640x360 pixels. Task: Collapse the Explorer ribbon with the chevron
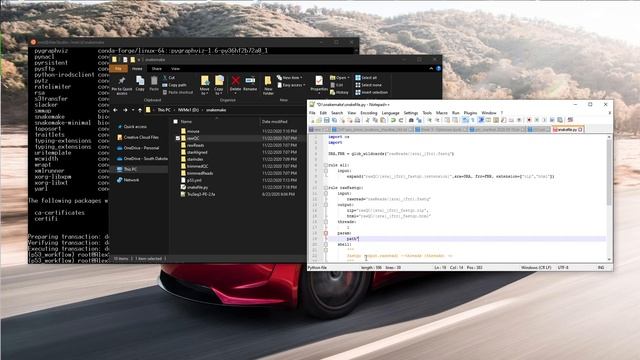pyautogui.click(x=431, y=69)
